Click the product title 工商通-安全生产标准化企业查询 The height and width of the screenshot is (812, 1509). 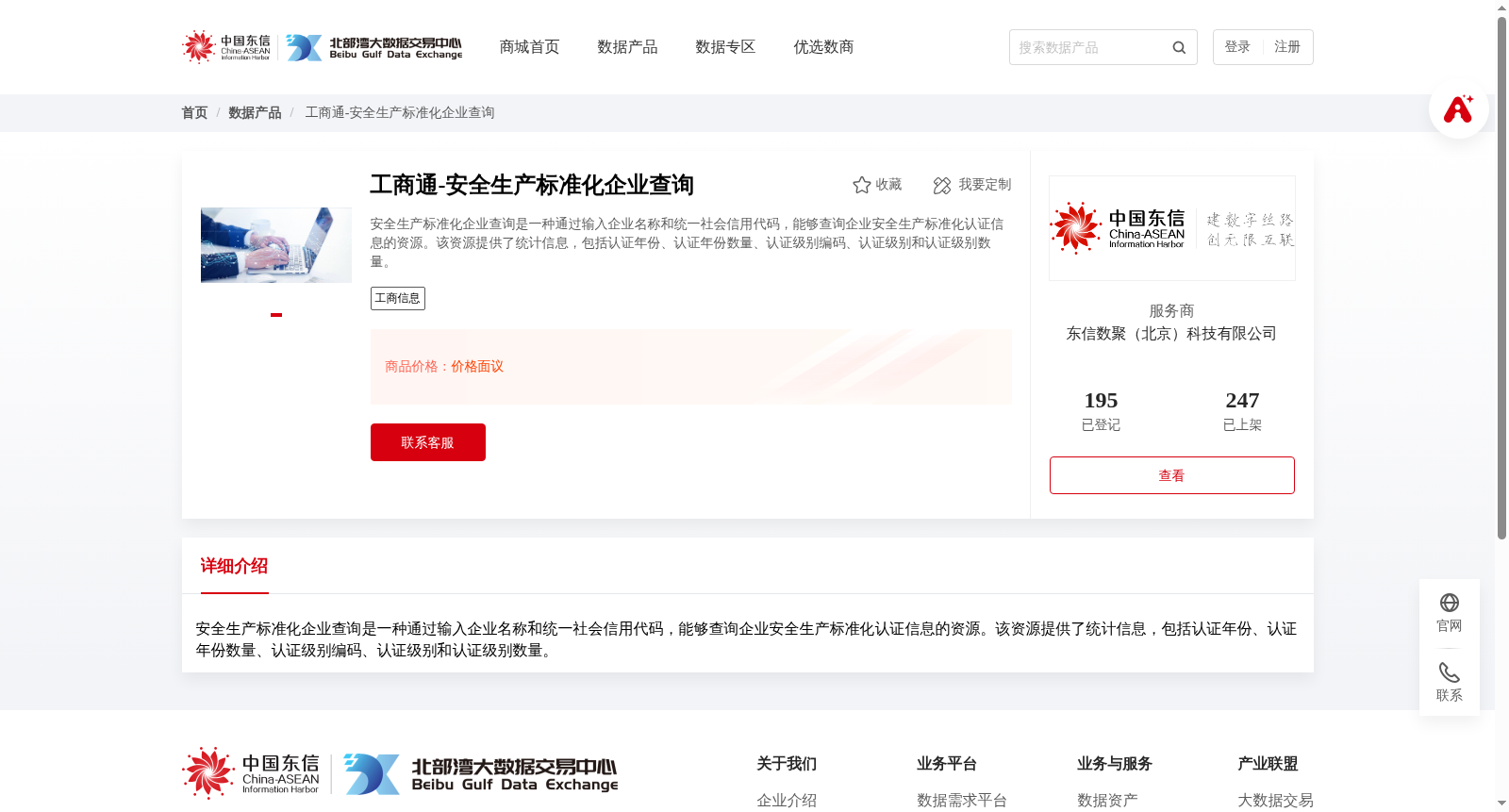tap(532, 185)
